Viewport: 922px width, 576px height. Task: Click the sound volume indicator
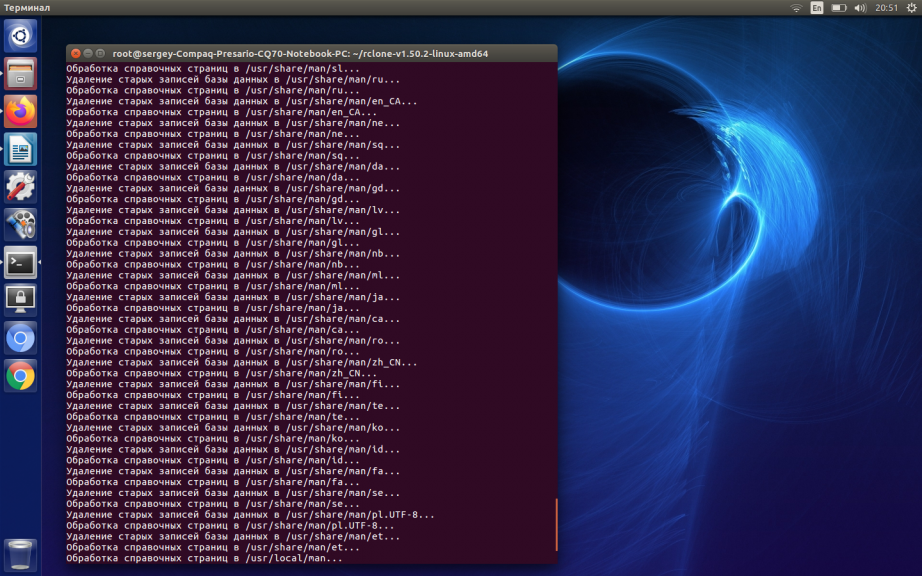click(860, 8)
